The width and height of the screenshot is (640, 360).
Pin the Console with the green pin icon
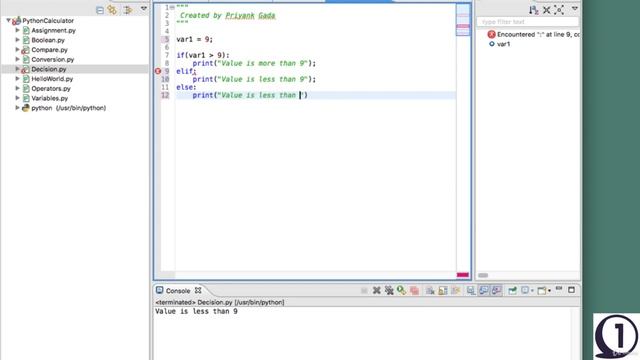pyautogui.click(x=512, y=290)
